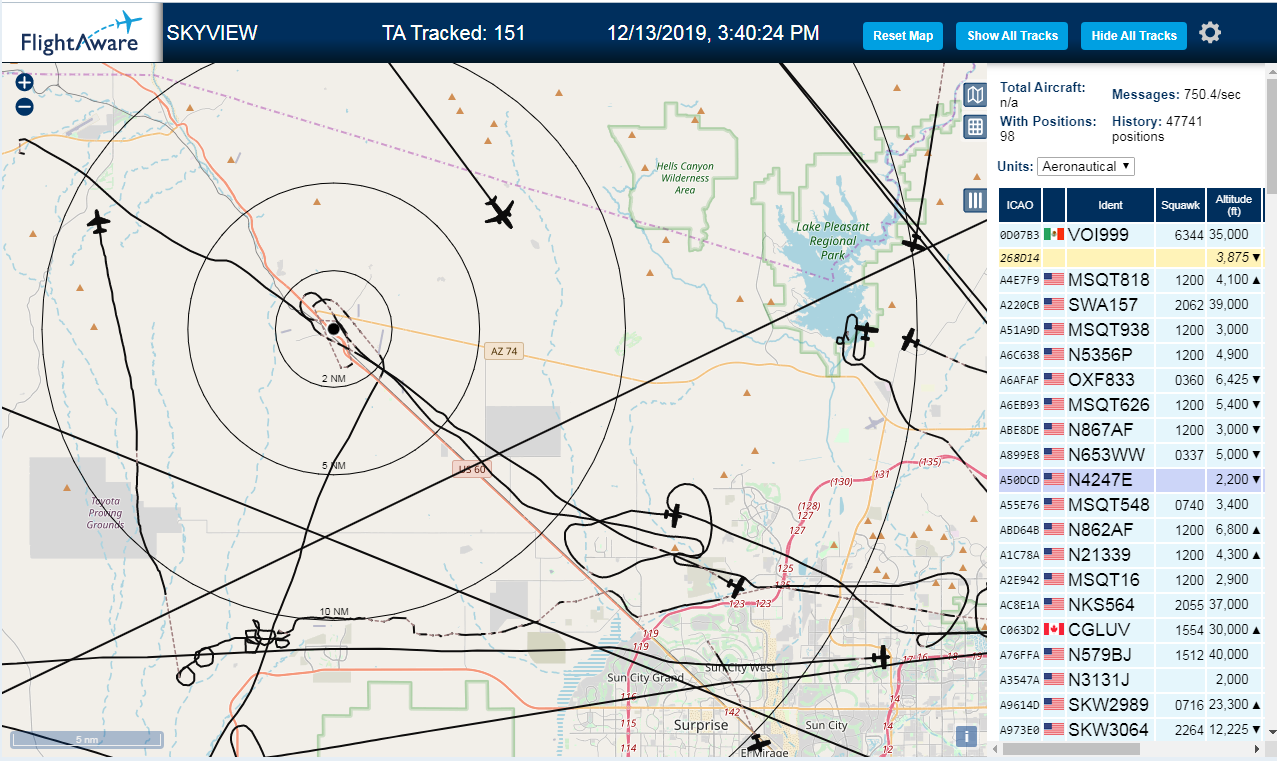Click the Mexico flag in VOI999 row
This screenshot has height=761, width=1277.
pos(1053,234)
